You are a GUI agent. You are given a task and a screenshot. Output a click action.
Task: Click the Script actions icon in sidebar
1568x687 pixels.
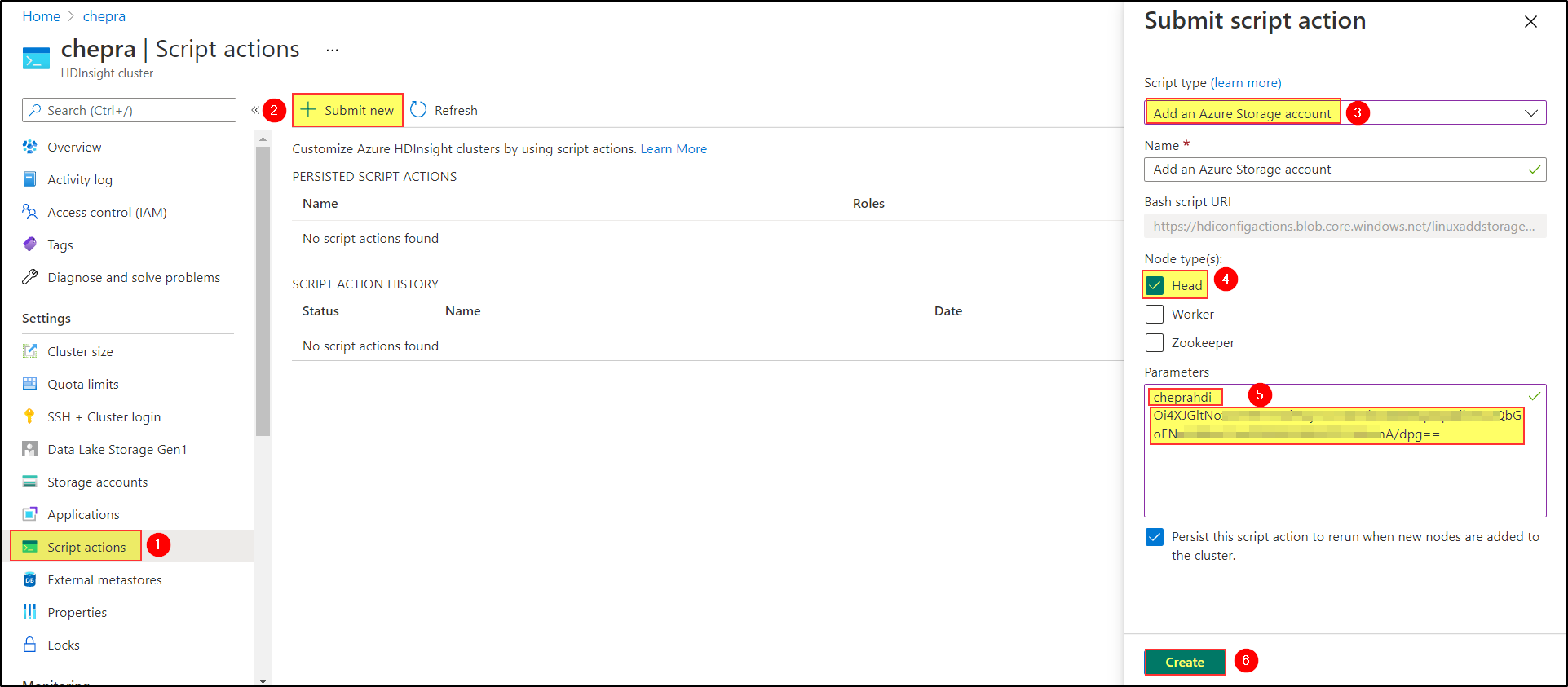(x=30, y=547)
